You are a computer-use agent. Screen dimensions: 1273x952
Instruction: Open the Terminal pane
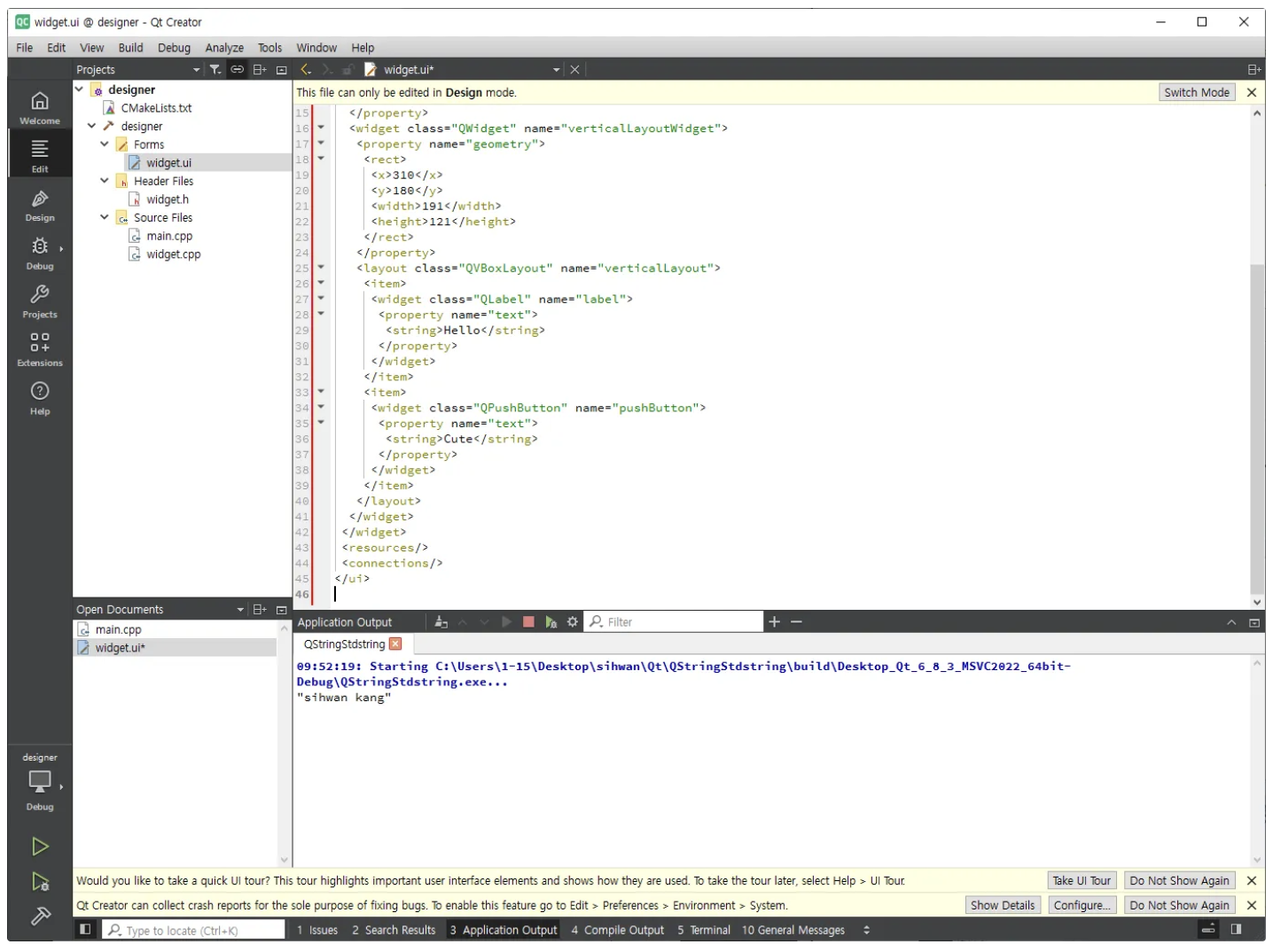[x=704, y=930]
